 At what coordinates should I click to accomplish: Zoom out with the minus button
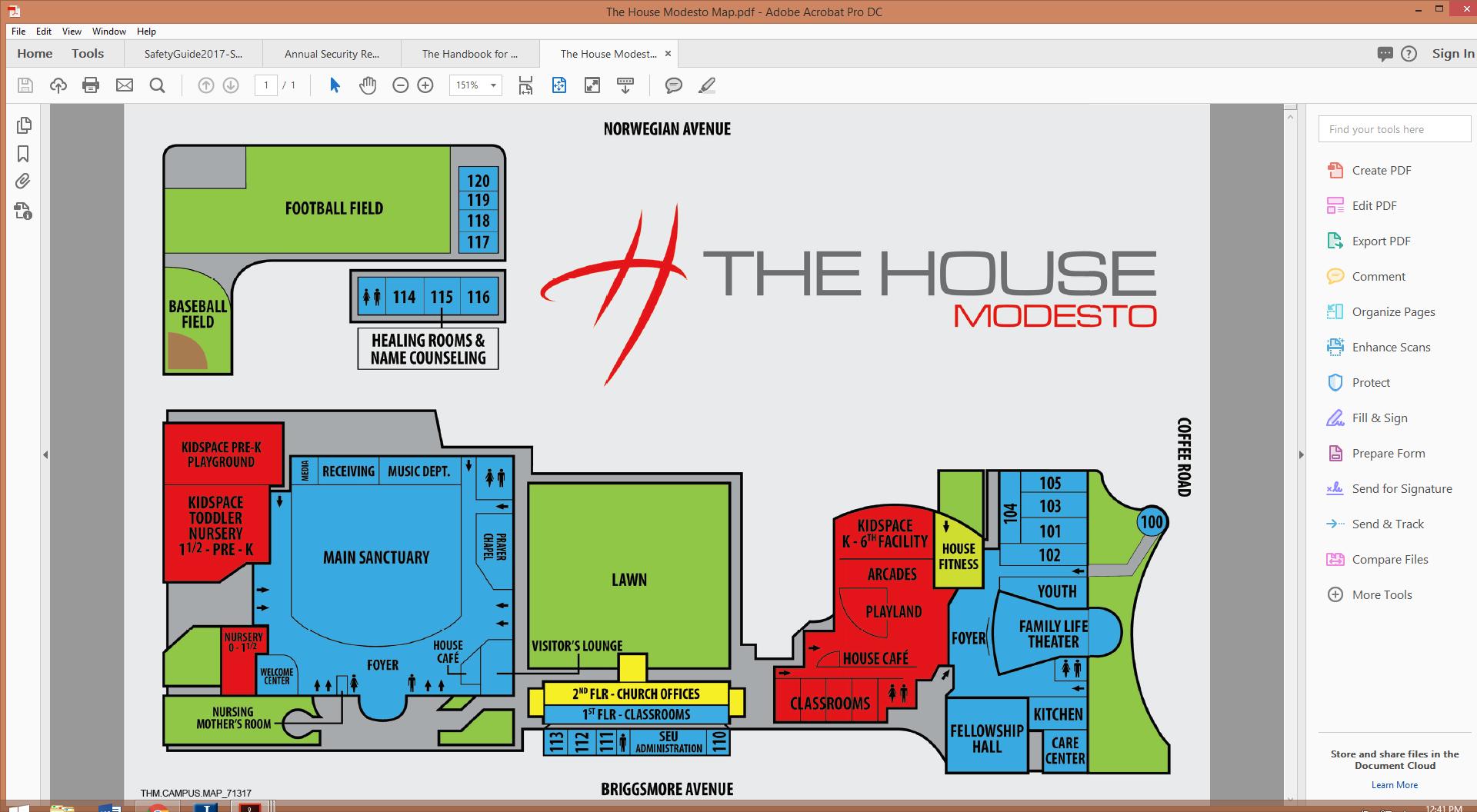[401, 85]
